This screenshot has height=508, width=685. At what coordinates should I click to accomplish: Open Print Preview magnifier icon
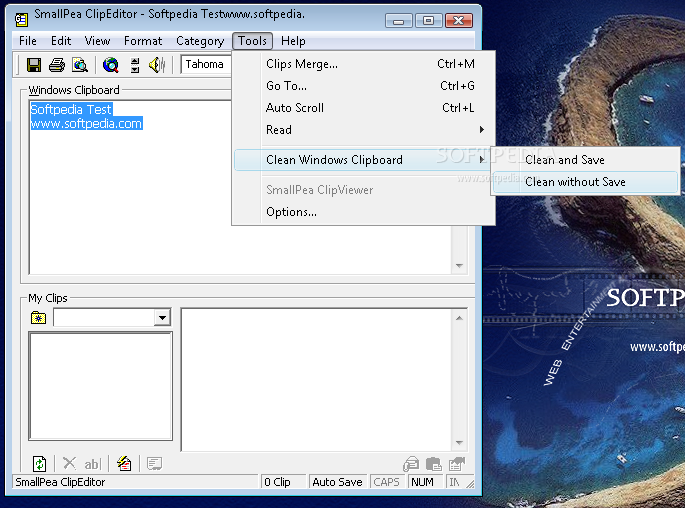tap(80, 65)
